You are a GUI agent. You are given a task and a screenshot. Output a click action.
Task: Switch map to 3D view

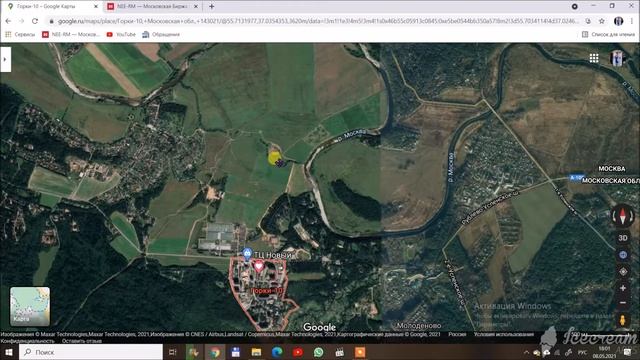click(x=623, y=238)
